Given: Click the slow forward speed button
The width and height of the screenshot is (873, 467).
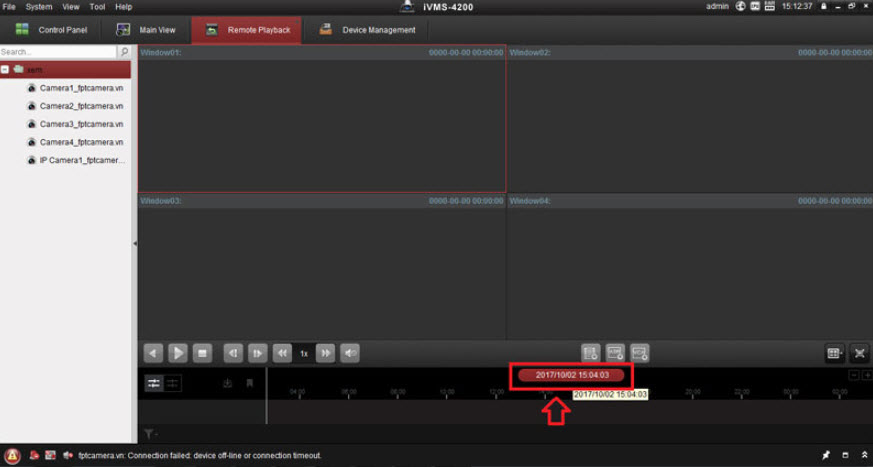Looking at the screenshot, I should click(x=282, y=353).
